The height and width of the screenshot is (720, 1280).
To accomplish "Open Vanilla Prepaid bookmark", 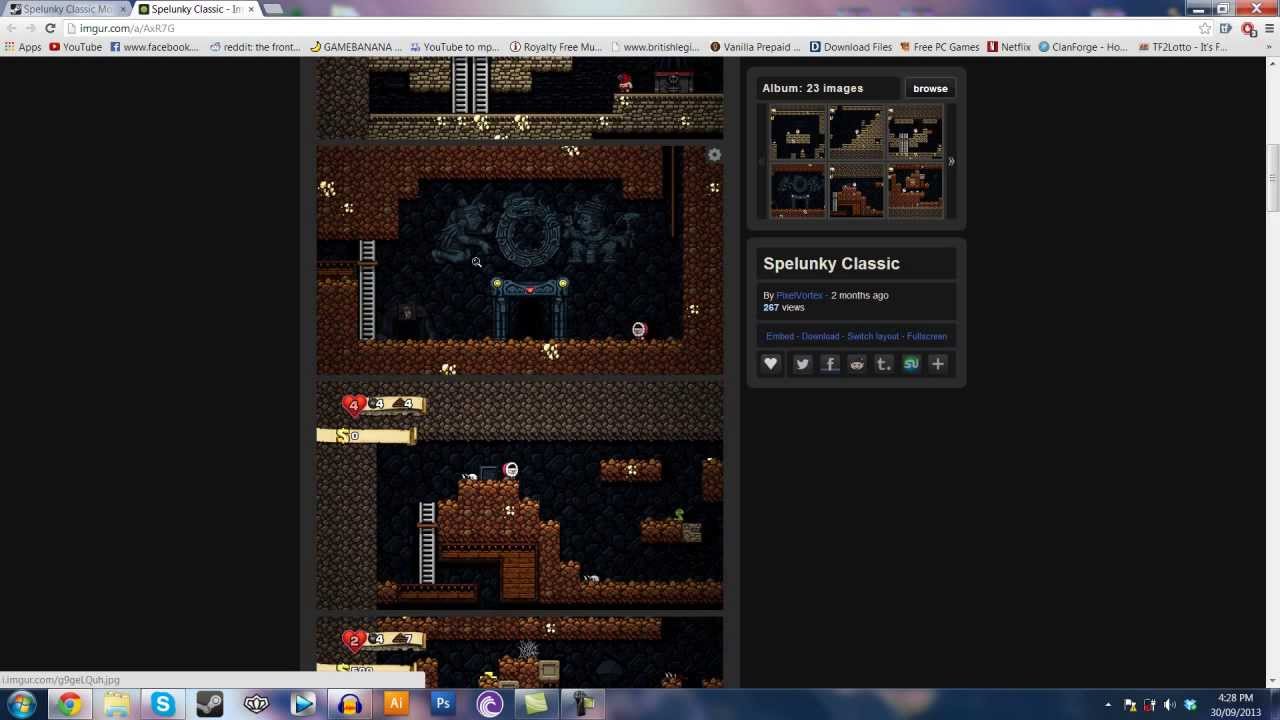I will click(756, 47).
